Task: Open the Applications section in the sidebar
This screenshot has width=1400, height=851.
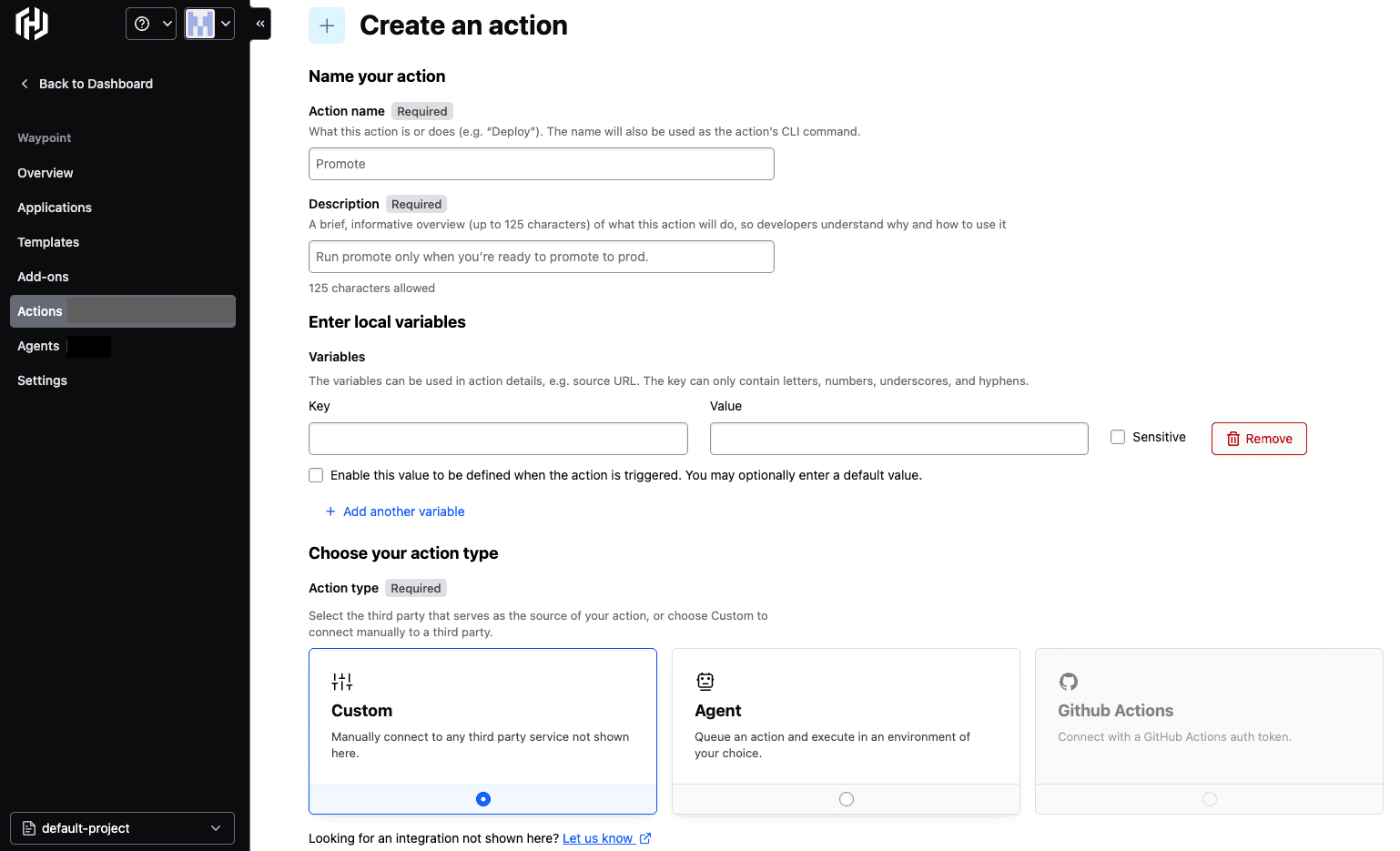Action: 54,208
